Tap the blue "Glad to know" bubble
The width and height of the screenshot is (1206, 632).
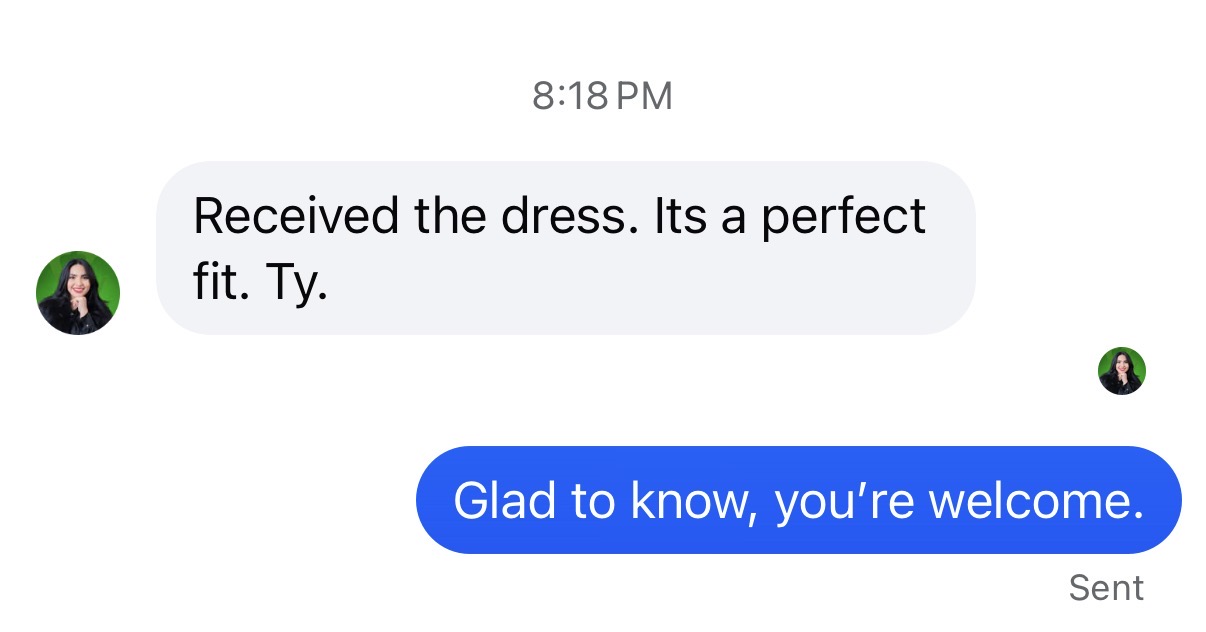click(798, 500)
